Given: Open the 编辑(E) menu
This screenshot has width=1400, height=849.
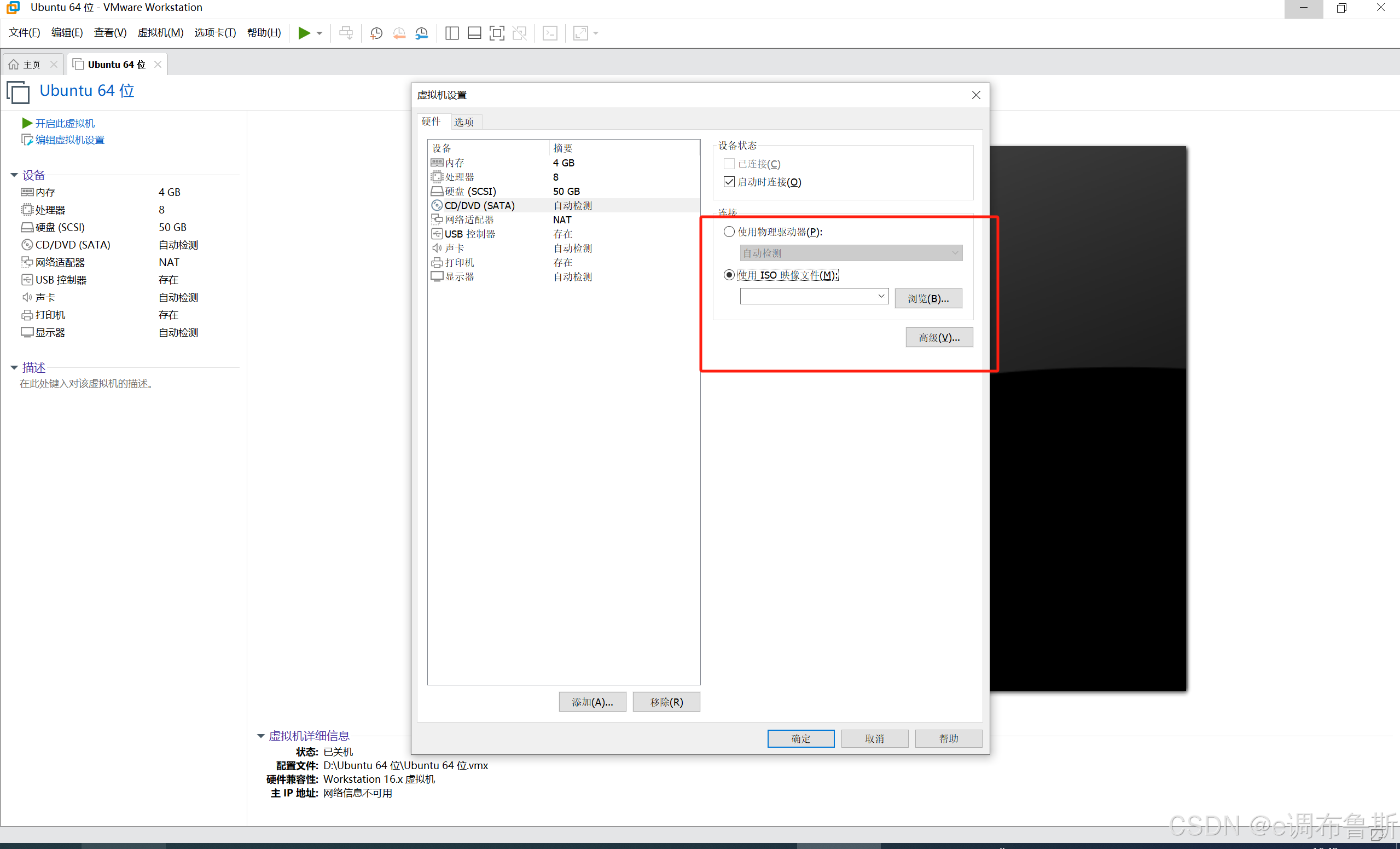Looking at the screenshot, I should 67,32.
